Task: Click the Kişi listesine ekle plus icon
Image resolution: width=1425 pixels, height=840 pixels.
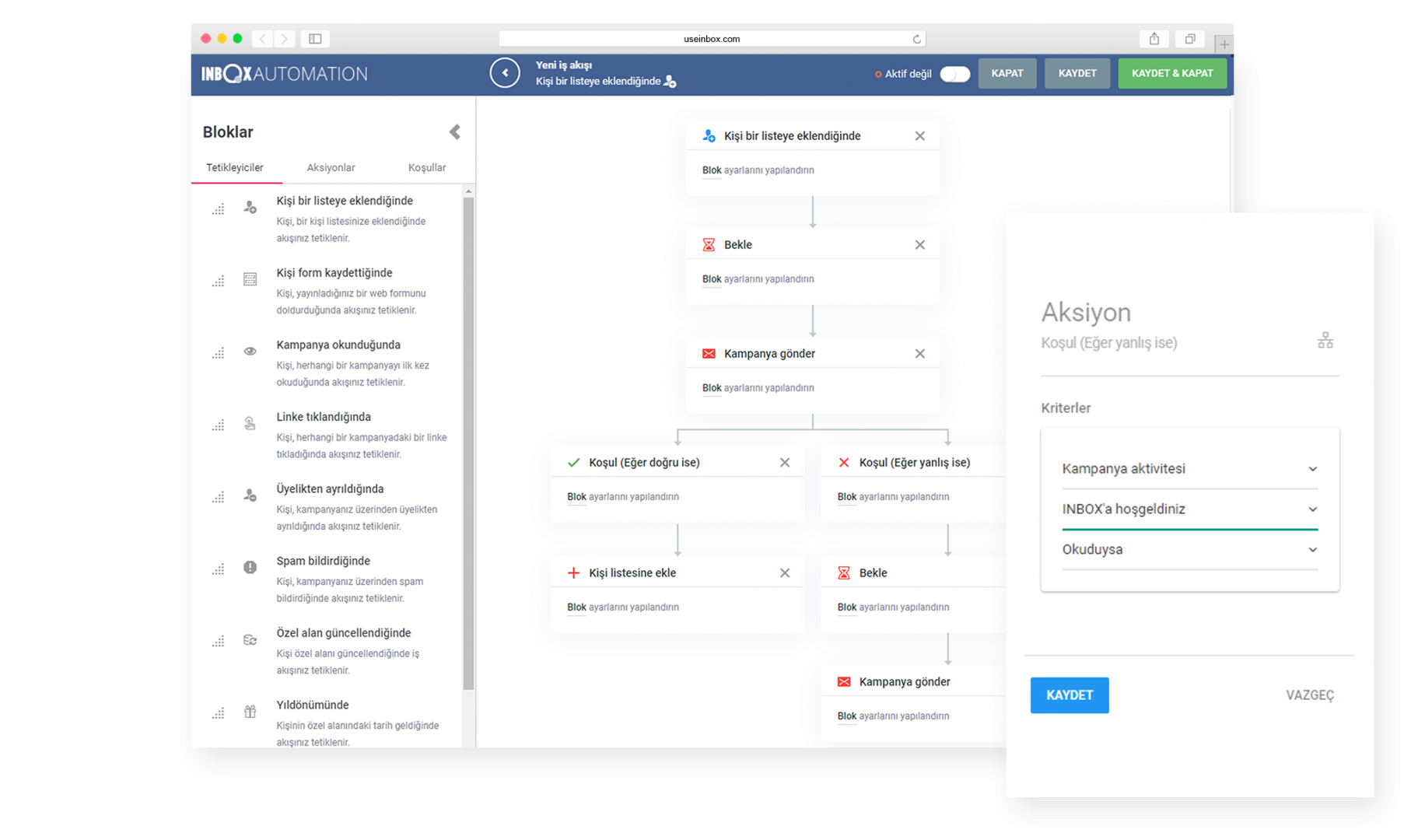Action: (573, 573)
